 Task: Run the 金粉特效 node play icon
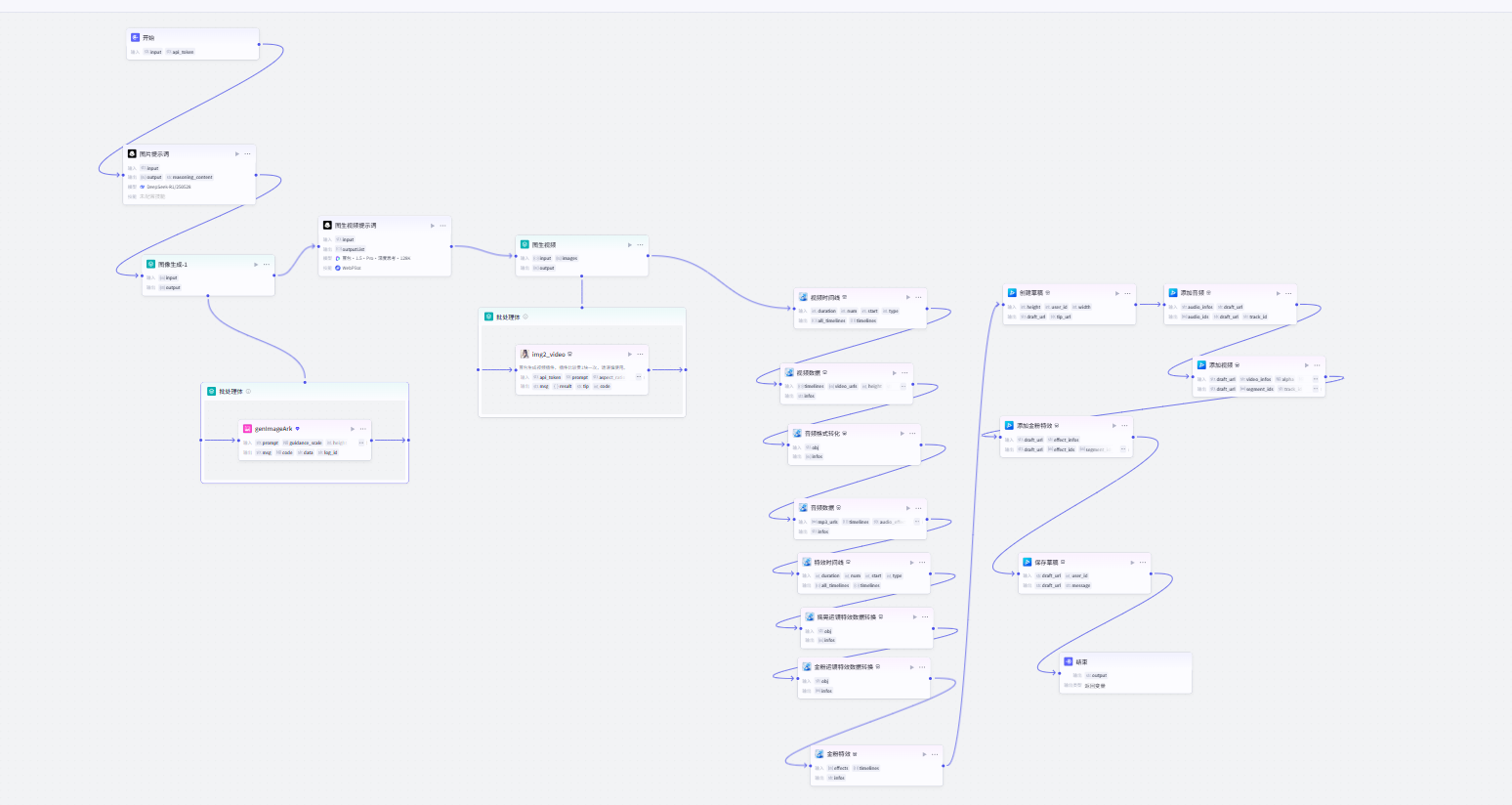pyautogui.click(x=924, y=753)
